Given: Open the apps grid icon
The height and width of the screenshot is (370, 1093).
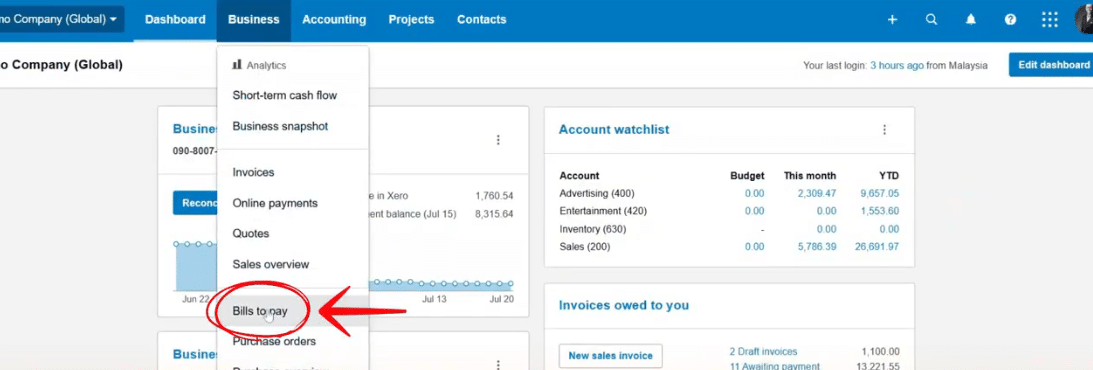Looking at the screenshot, I should click(1049, 20).
